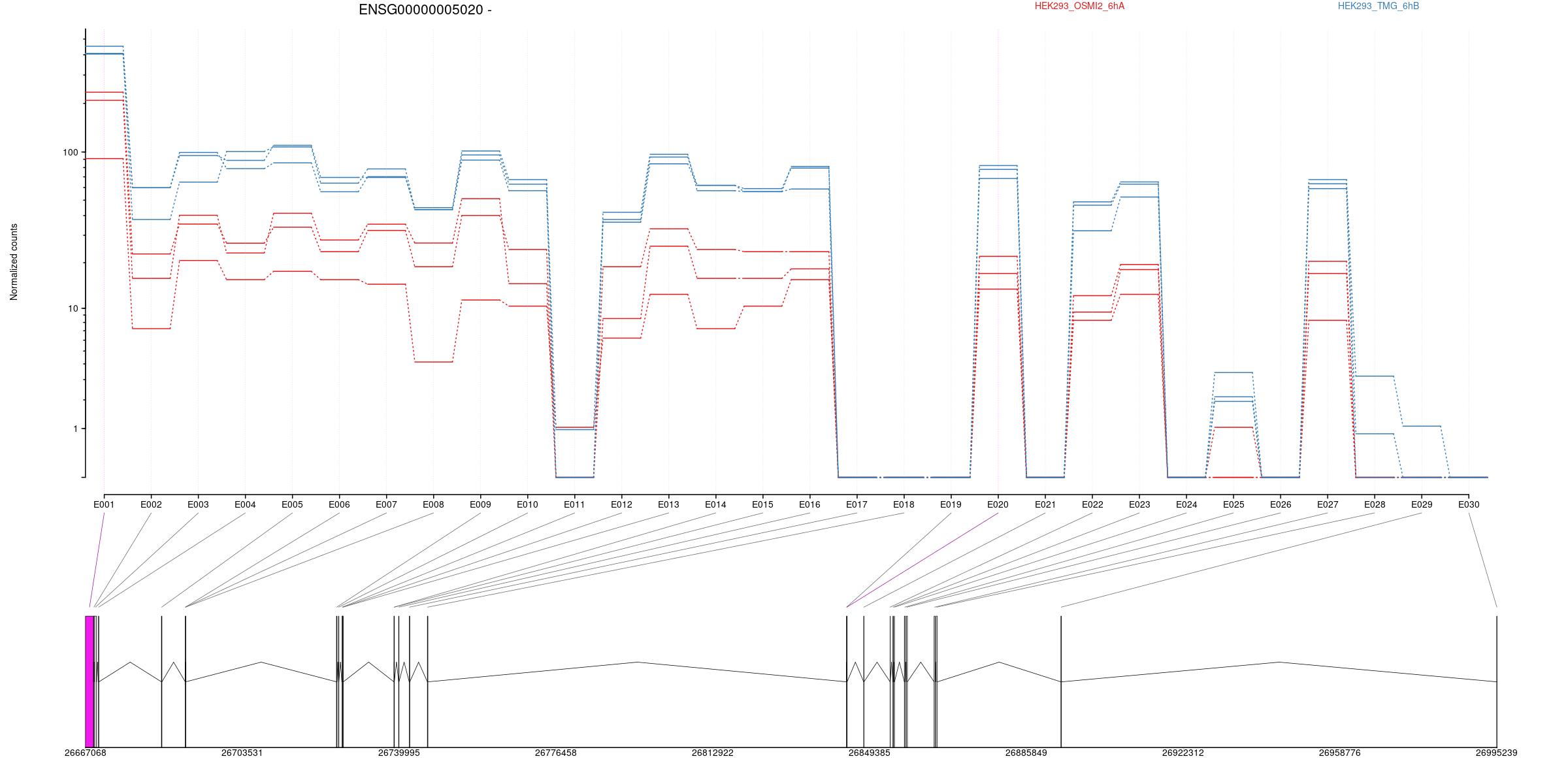Screen dimensions: 1568x784
Task: Click exon label E015
Action: 762,504
